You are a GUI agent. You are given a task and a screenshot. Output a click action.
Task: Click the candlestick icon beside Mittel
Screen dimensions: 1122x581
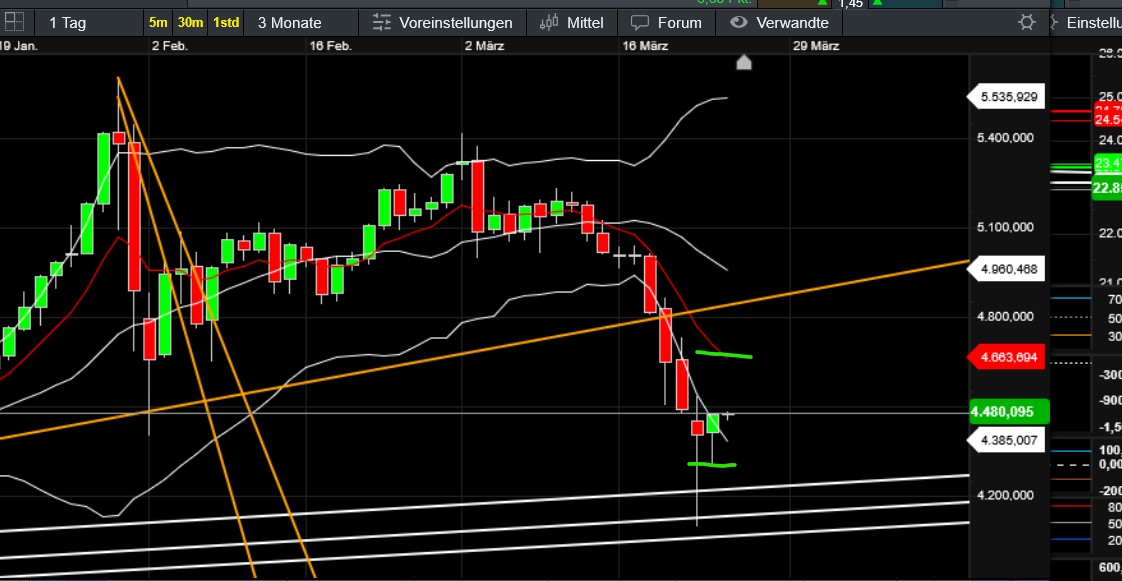click(549, 22)
